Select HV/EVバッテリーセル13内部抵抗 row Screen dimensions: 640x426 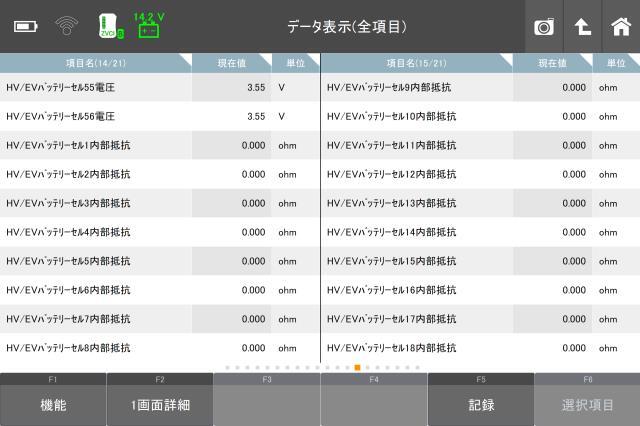[x=480, y=203]
